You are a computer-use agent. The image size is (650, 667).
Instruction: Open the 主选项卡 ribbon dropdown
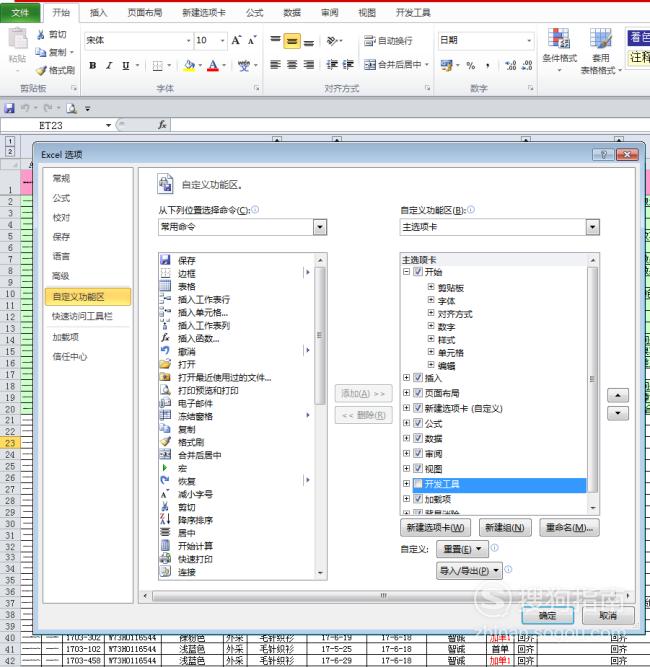click(x=592, y=227)
